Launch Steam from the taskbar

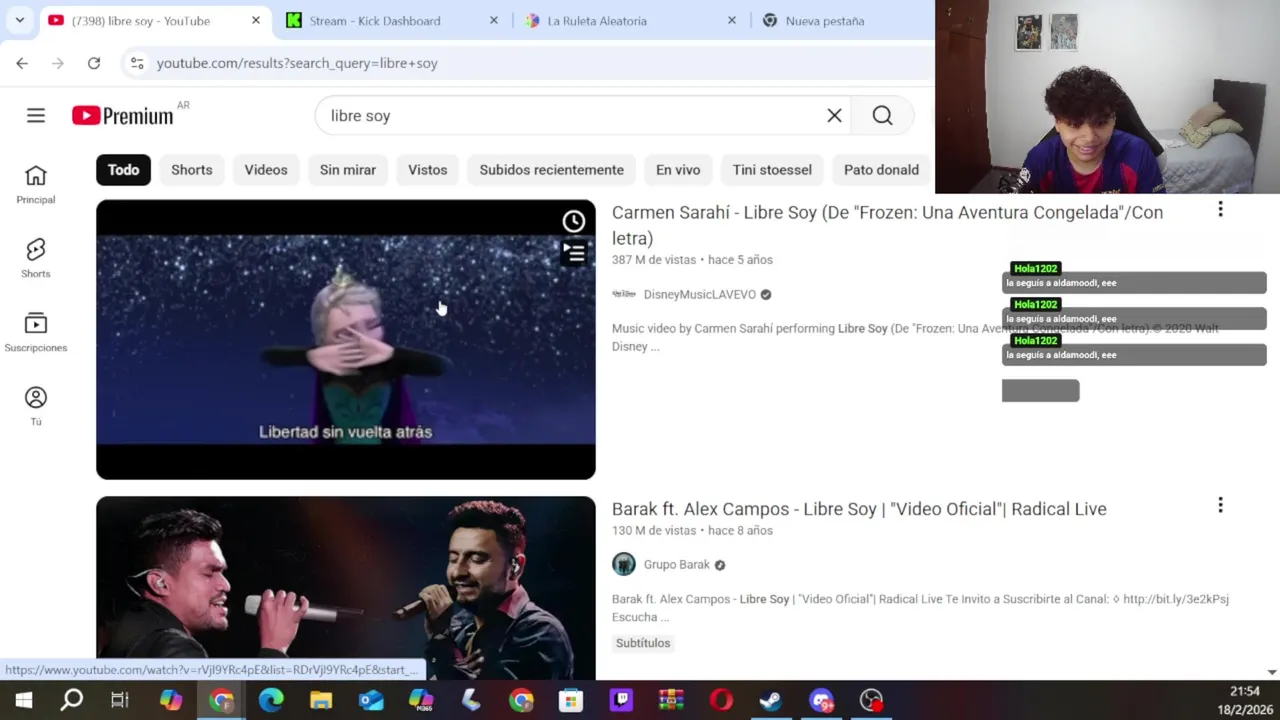[771, 700]
